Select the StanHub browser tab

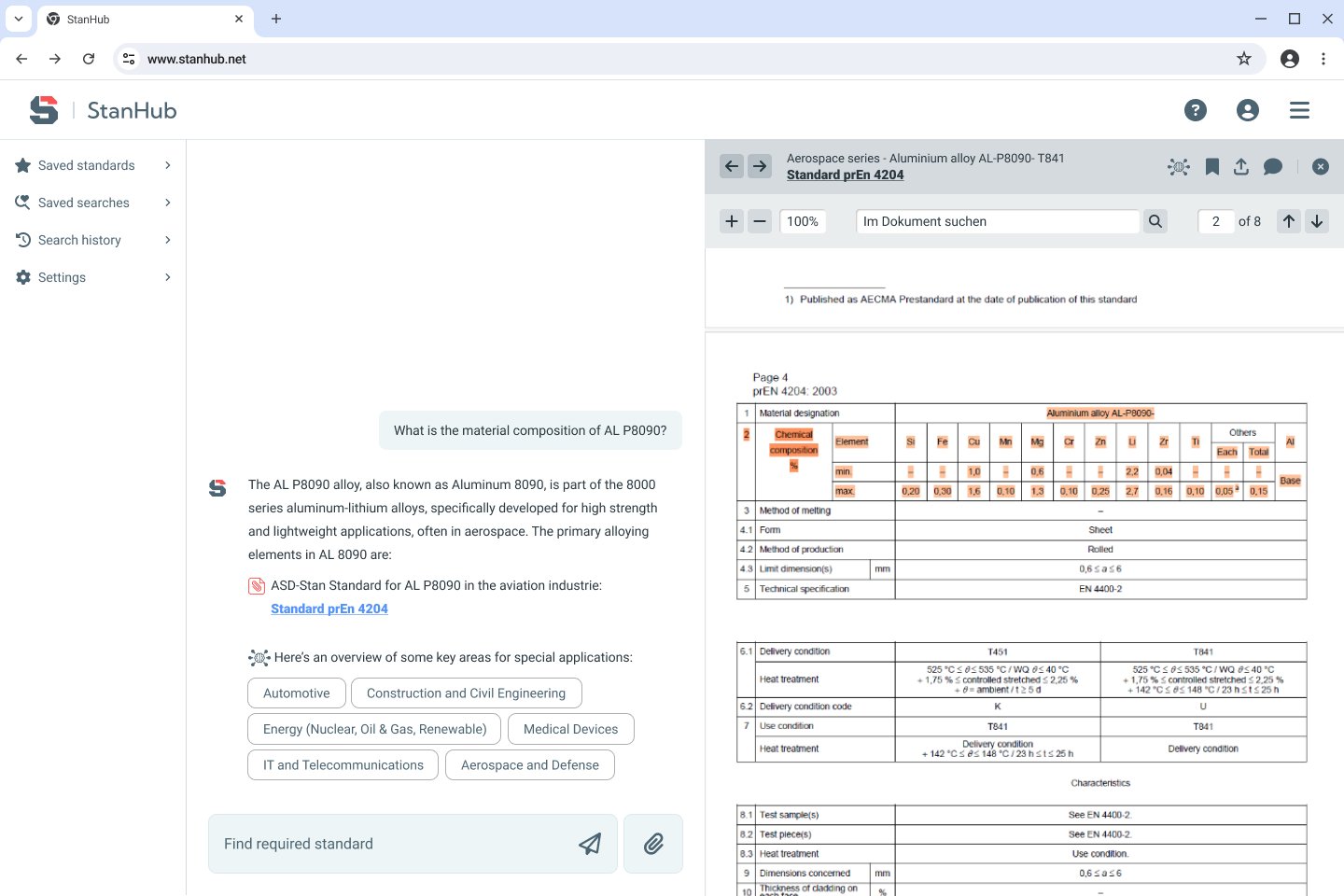(145, 19)
